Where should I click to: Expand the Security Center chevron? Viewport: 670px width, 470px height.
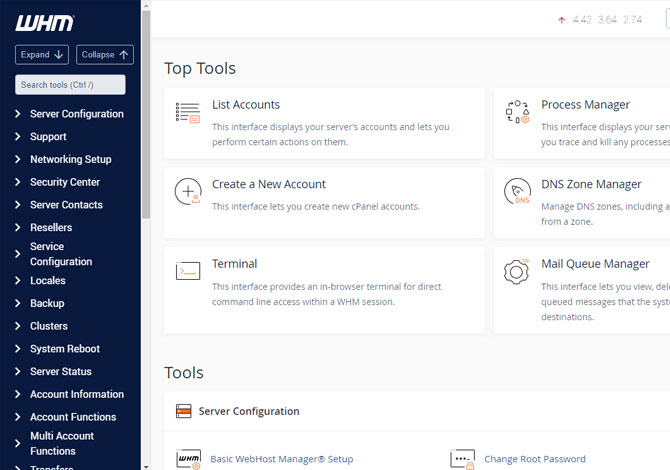(18, 182)
